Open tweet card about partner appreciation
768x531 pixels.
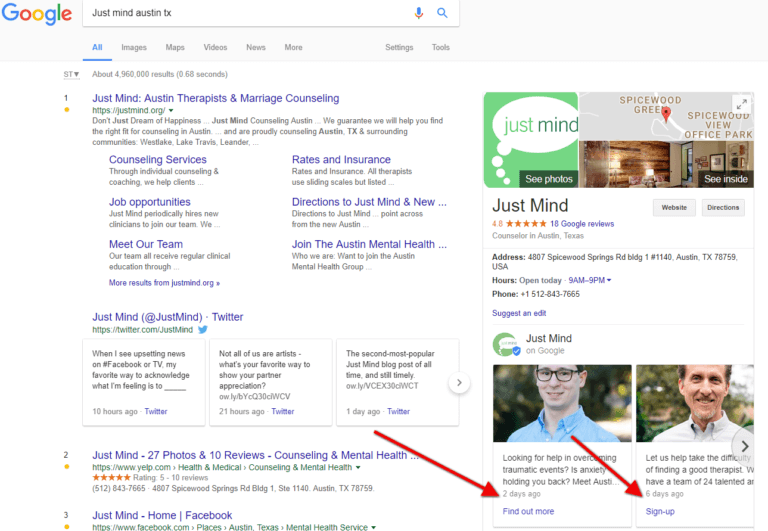tap(271, 382)
